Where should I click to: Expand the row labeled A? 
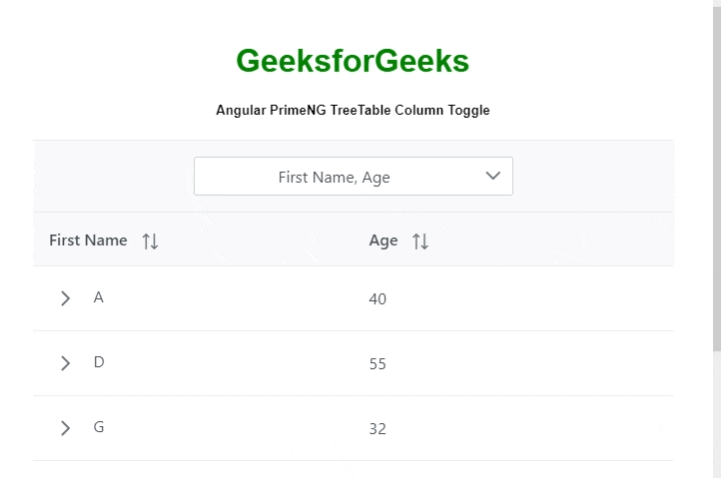(66, 298)
